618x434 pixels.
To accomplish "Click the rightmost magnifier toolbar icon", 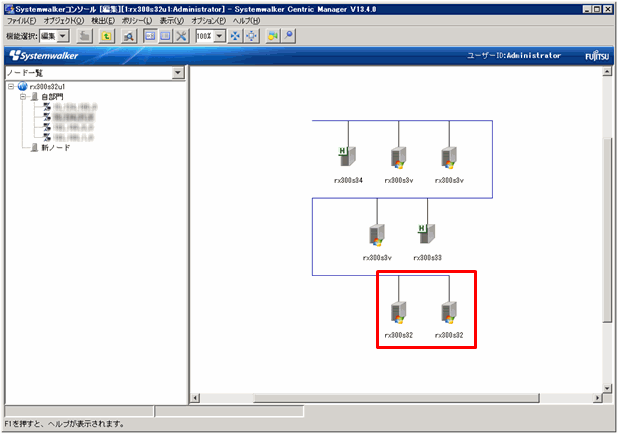I will pos(289,36).
